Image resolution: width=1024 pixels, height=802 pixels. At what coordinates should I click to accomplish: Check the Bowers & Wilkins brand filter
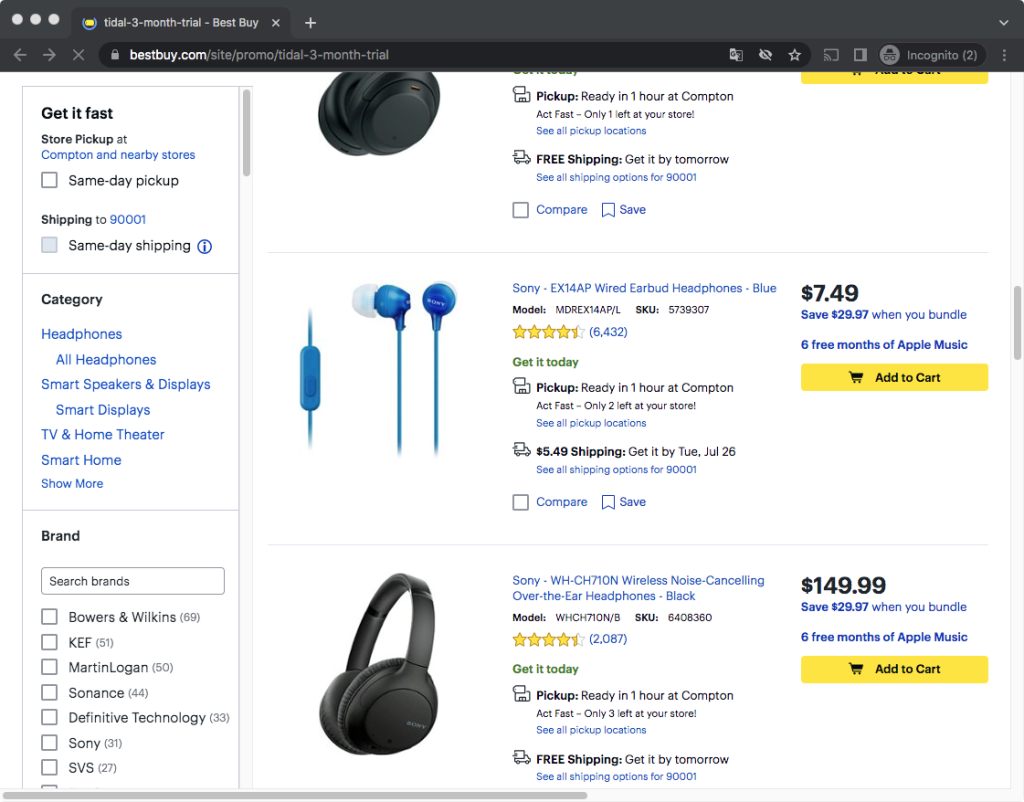49,617
